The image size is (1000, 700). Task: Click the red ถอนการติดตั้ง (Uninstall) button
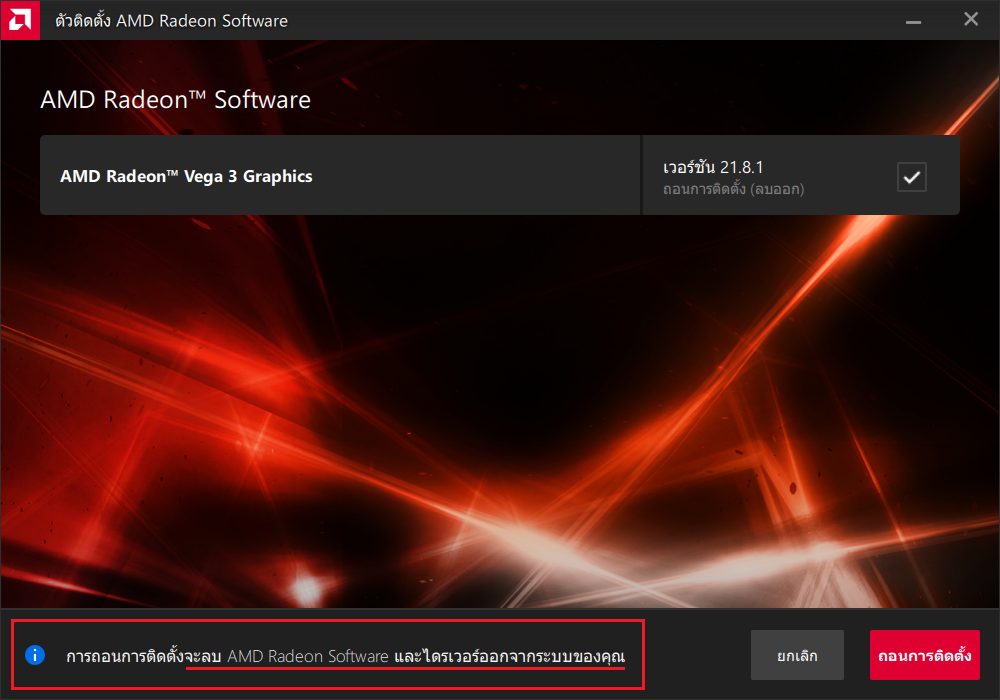(924, 655)
